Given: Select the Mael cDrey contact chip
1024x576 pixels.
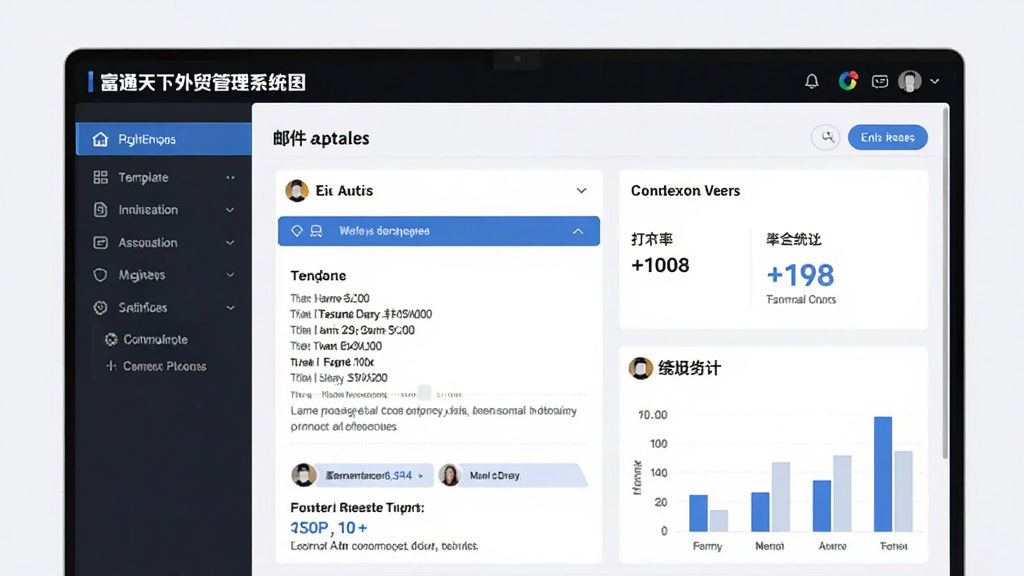Looking at the screenshot, I should tap(513, 475).
